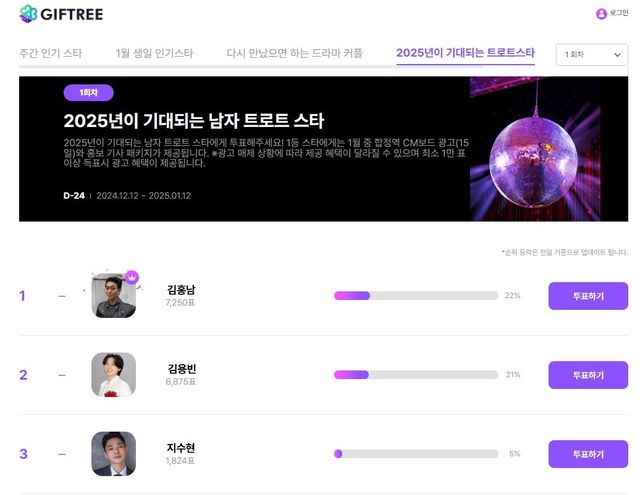Click the 21% vote progress bar
This screenshot has height=495, width=640.
[416, 375]
